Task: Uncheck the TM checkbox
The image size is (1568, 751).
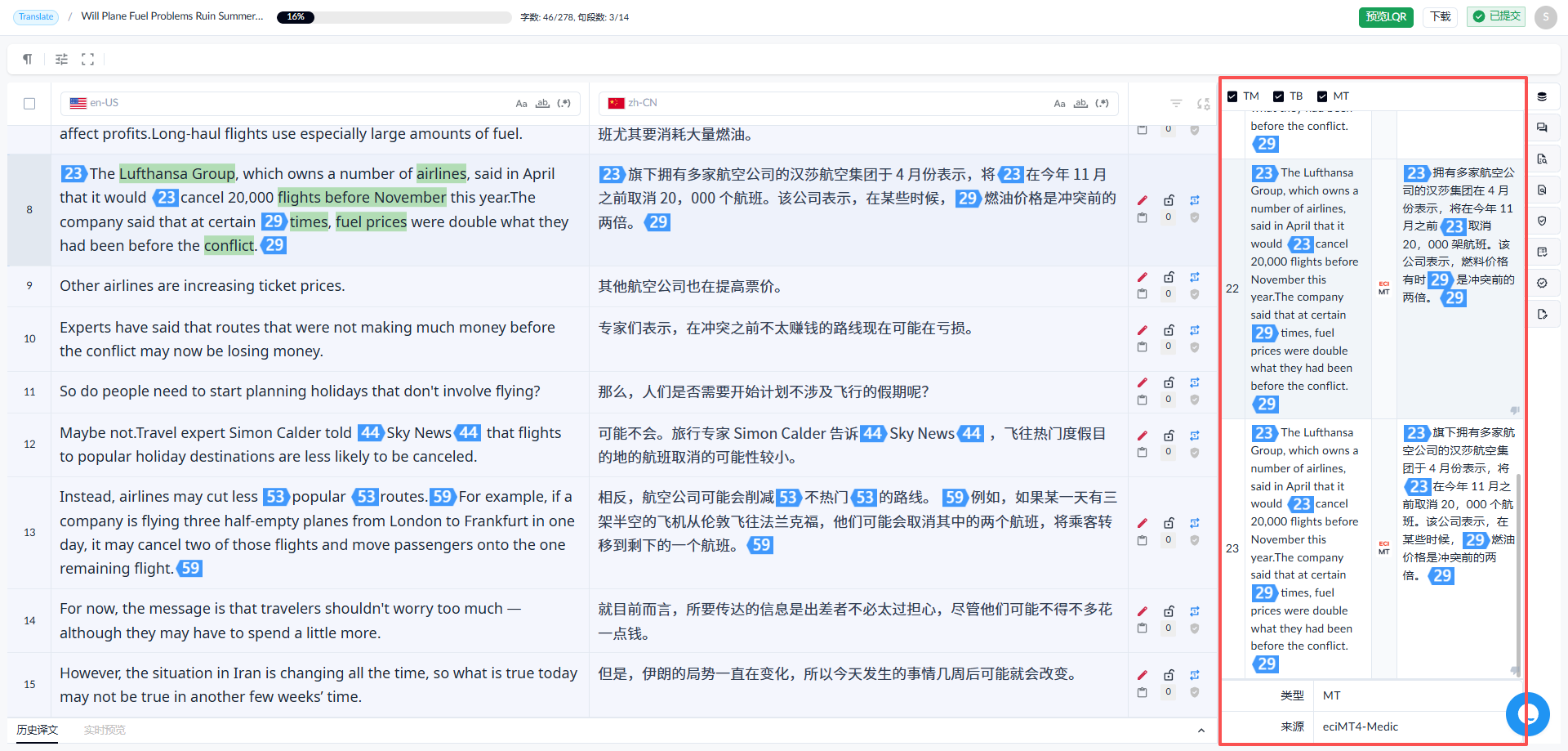Action: click(x=1232, y=96)
